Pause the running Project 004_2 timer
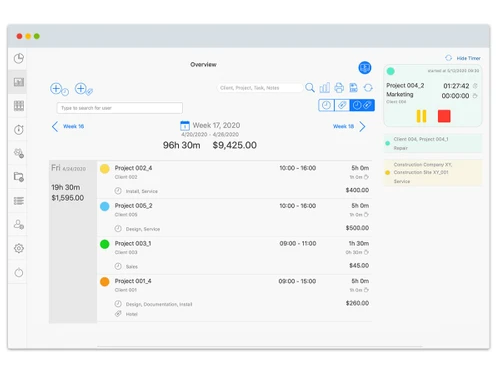 point(421,116)
